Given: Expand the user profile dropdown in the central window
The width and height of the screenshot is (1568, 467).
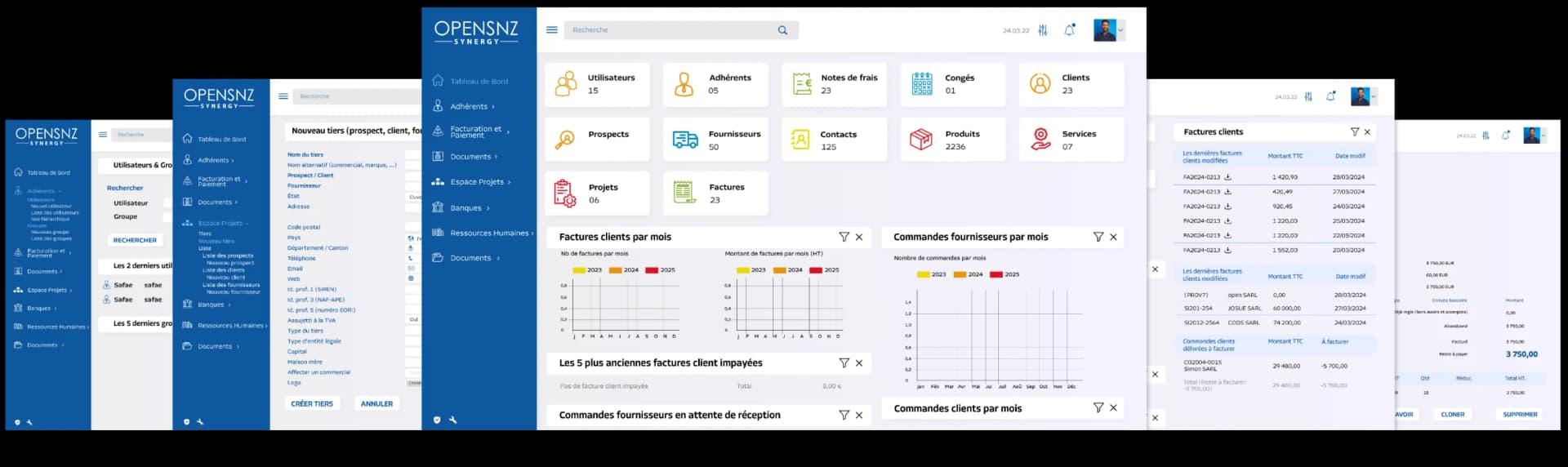Looking at the screenshot, I should point(1120,30).
